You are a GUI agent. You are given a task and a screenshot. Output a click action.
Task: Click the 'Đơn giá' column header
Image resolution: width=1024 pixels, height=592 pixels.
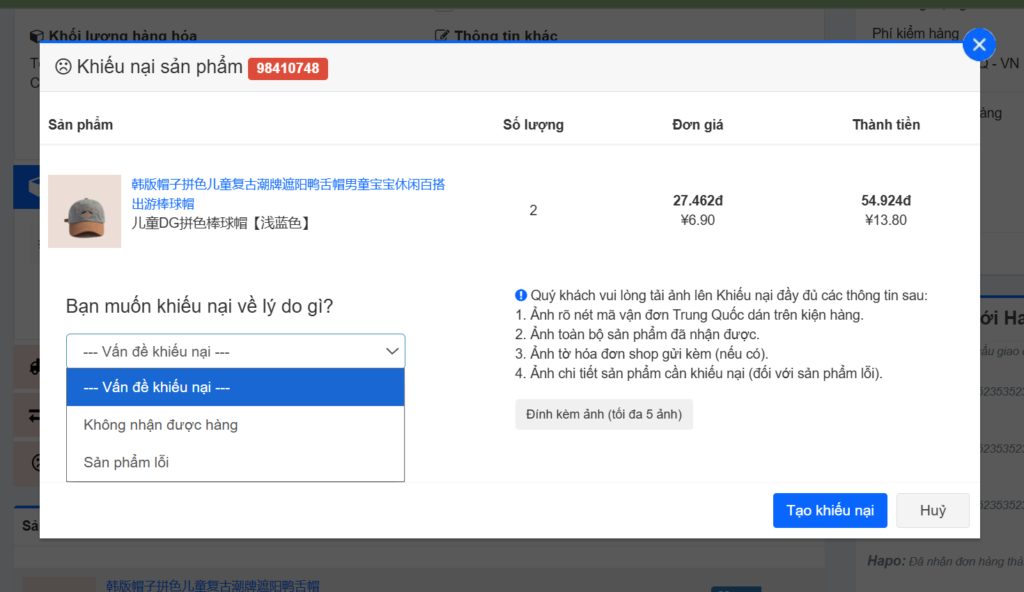click(x=698, y=125)
